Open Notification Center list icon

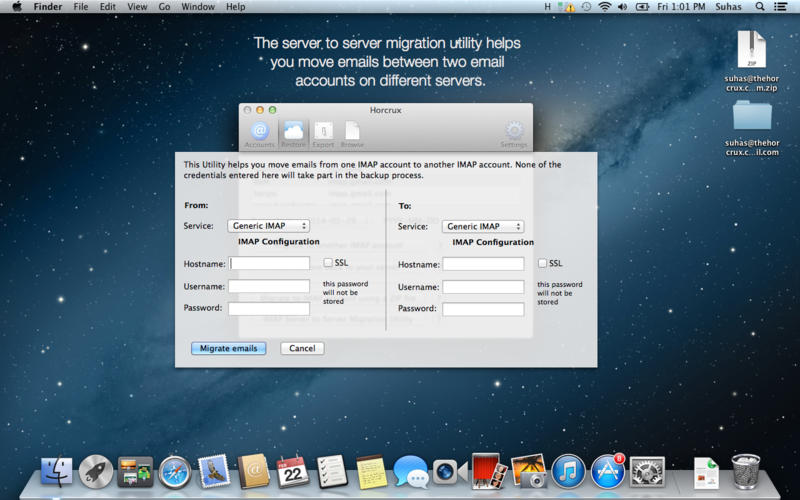pos(780,7)
